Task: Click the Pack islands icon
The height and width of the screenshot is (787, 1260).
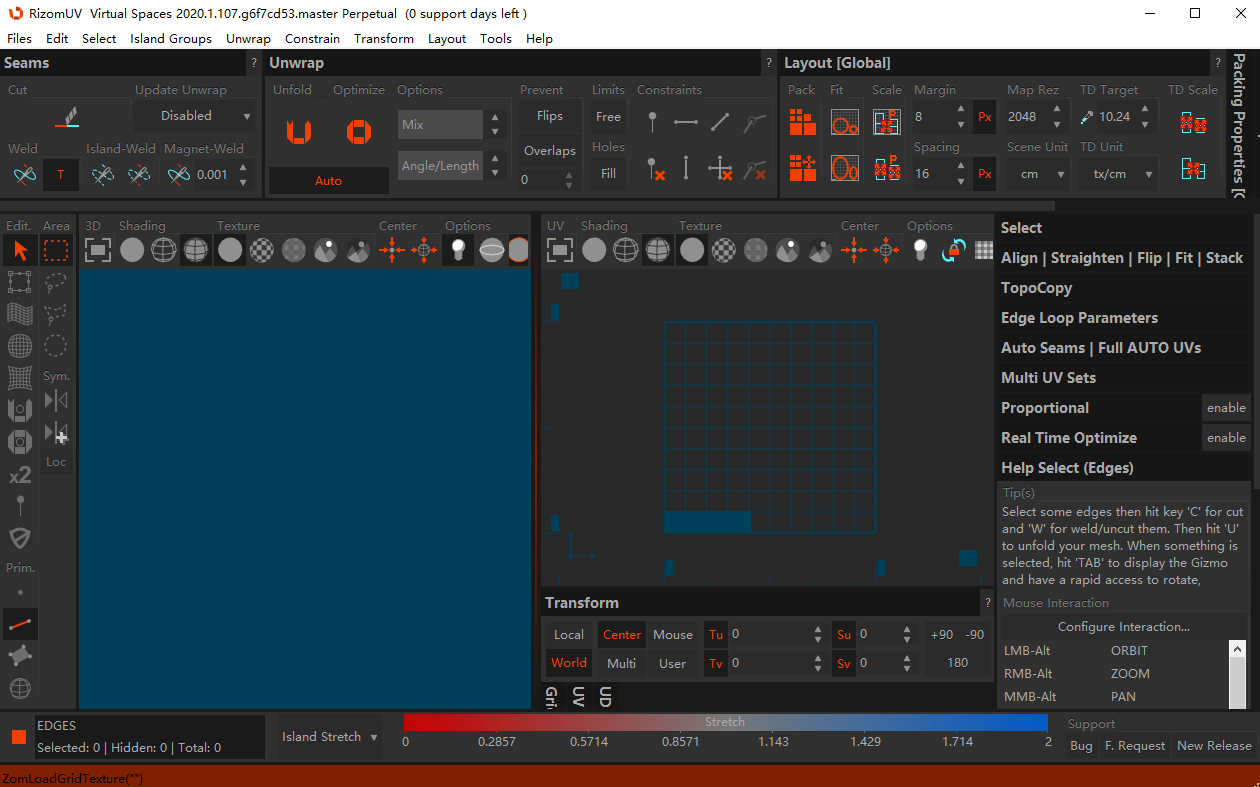Action: pos(802,122)
